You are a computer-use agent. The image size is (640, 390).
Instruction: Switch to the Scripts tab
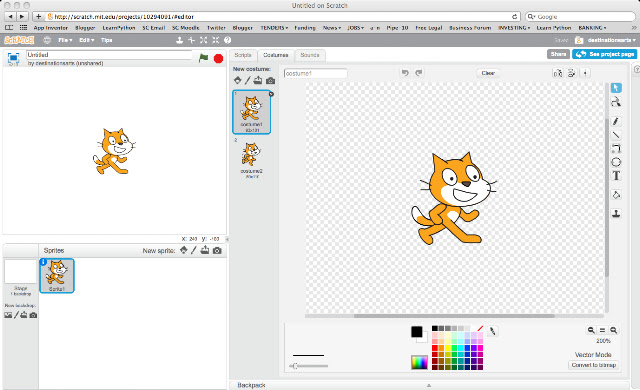(x=243, y=55)
